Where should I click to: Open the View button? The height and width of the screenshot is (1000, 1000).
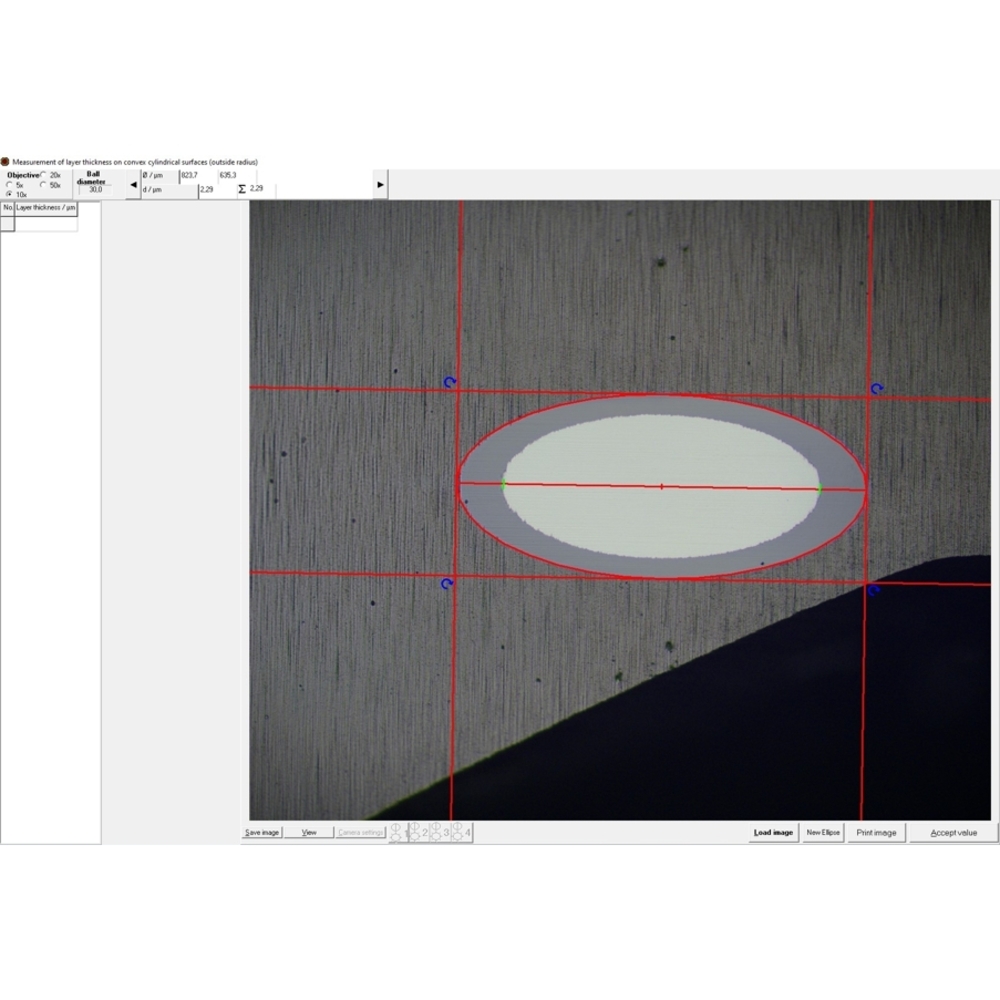tap(309, 832)
